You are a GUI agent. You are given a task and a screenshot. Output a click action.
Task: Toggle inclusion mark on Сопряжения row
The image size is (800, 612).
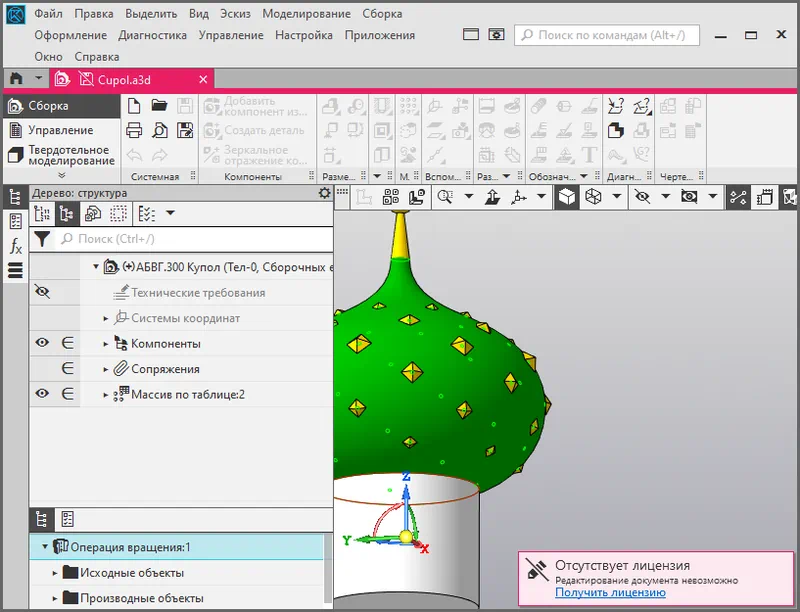tap(67, 368)
